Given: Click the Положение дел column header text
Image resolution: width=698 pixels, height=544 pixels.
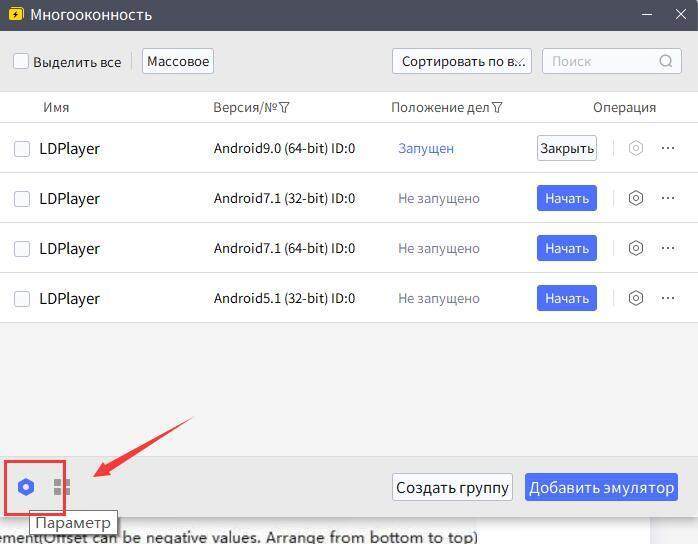Looking at the screenshot, I should 440,107.
